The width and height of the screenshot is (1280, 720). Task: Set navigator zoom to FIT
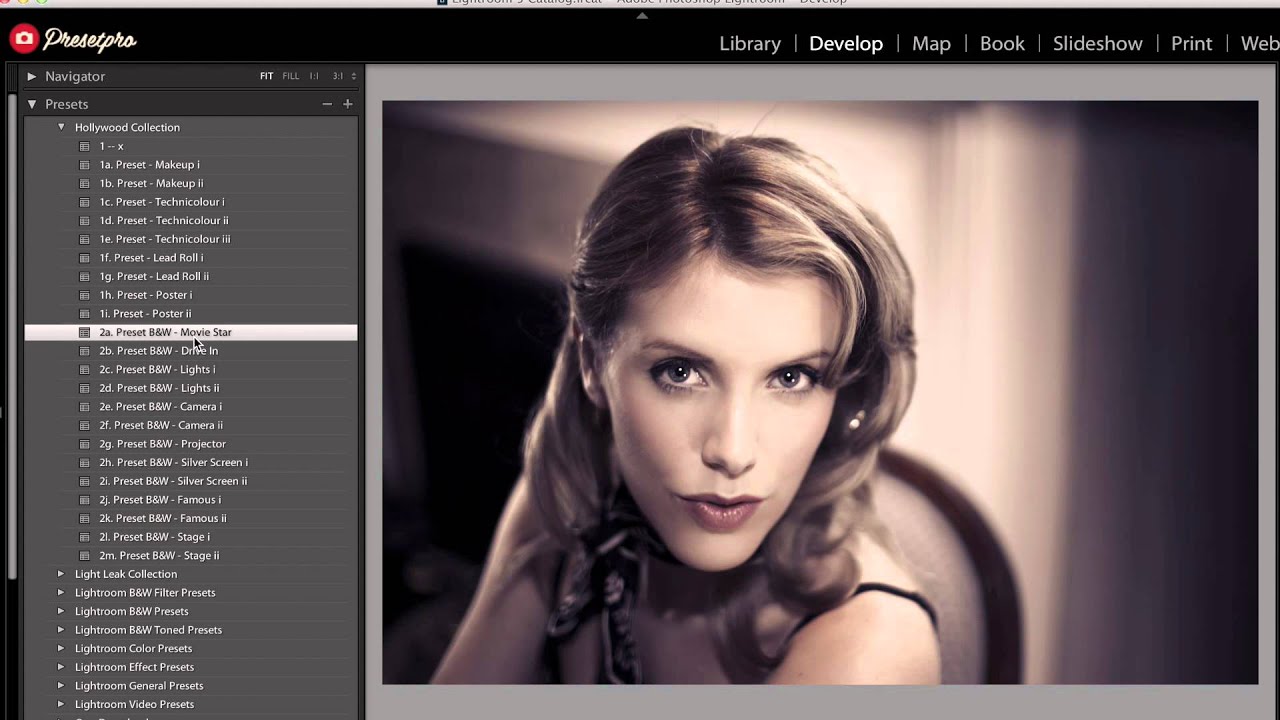pyautogui.click(x=267, y=76)
